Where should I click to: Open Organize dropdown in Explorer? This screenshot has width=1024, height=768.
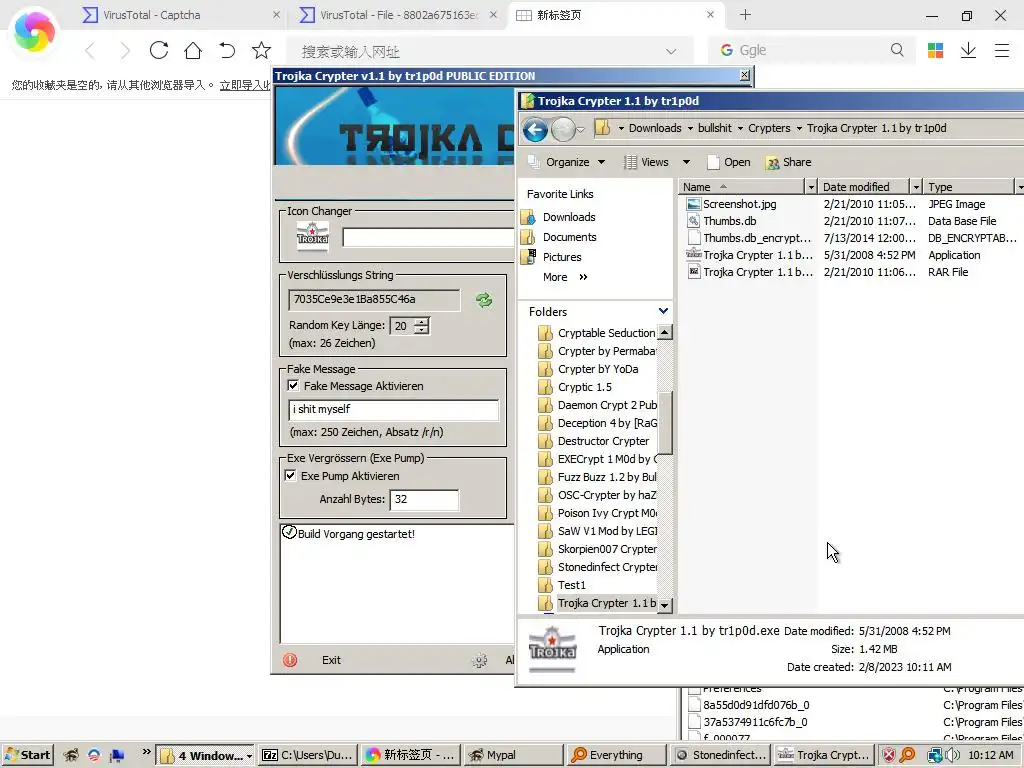[x=568, y=162]
